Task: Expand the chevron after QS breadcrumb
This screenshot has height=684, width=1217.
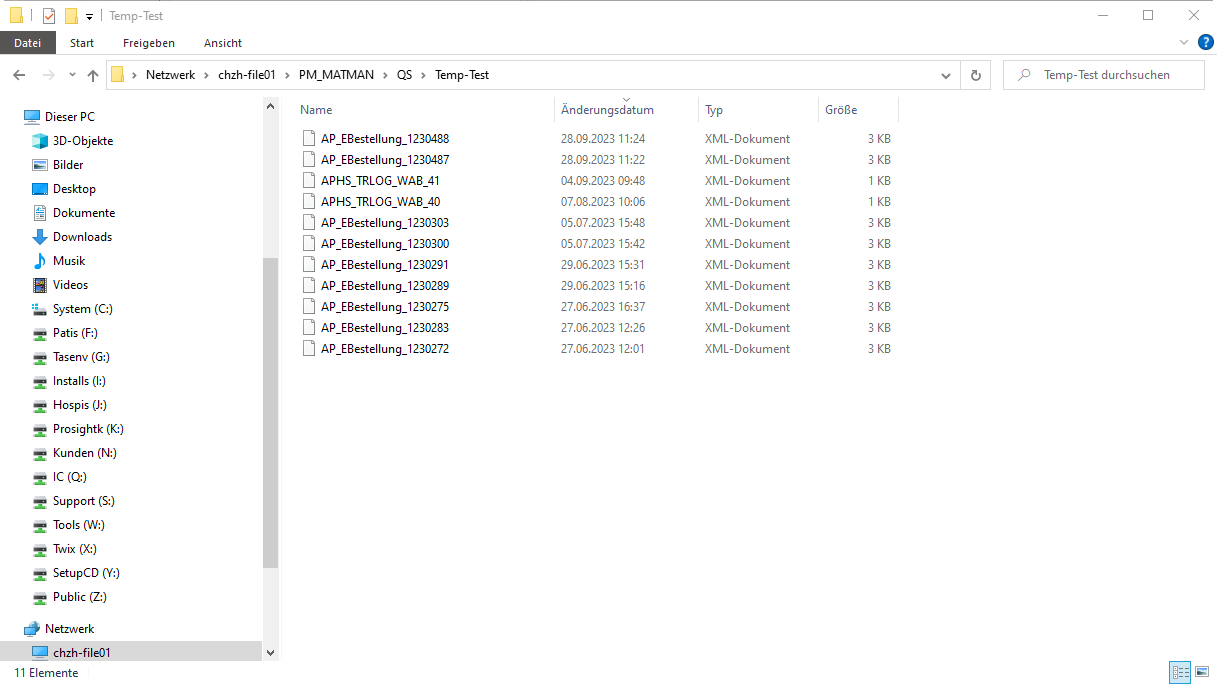Action: coord(424,75)
